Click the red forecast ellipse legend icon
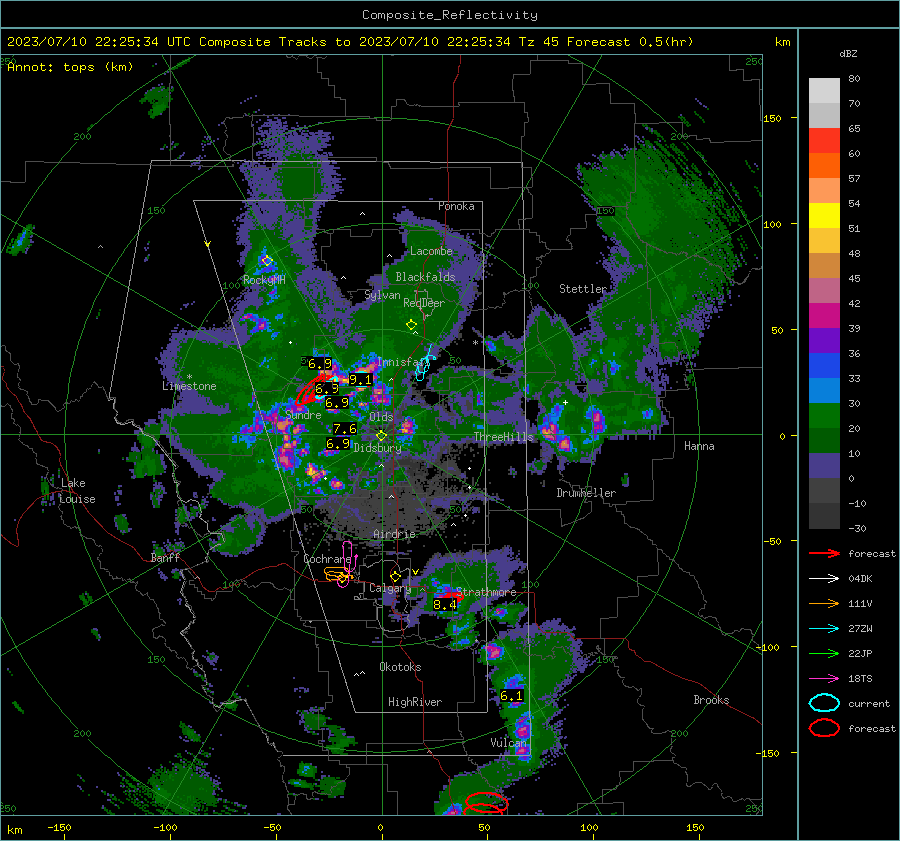Image resolution: width=900 pixels, height=841 pixels. click(824, 728)
